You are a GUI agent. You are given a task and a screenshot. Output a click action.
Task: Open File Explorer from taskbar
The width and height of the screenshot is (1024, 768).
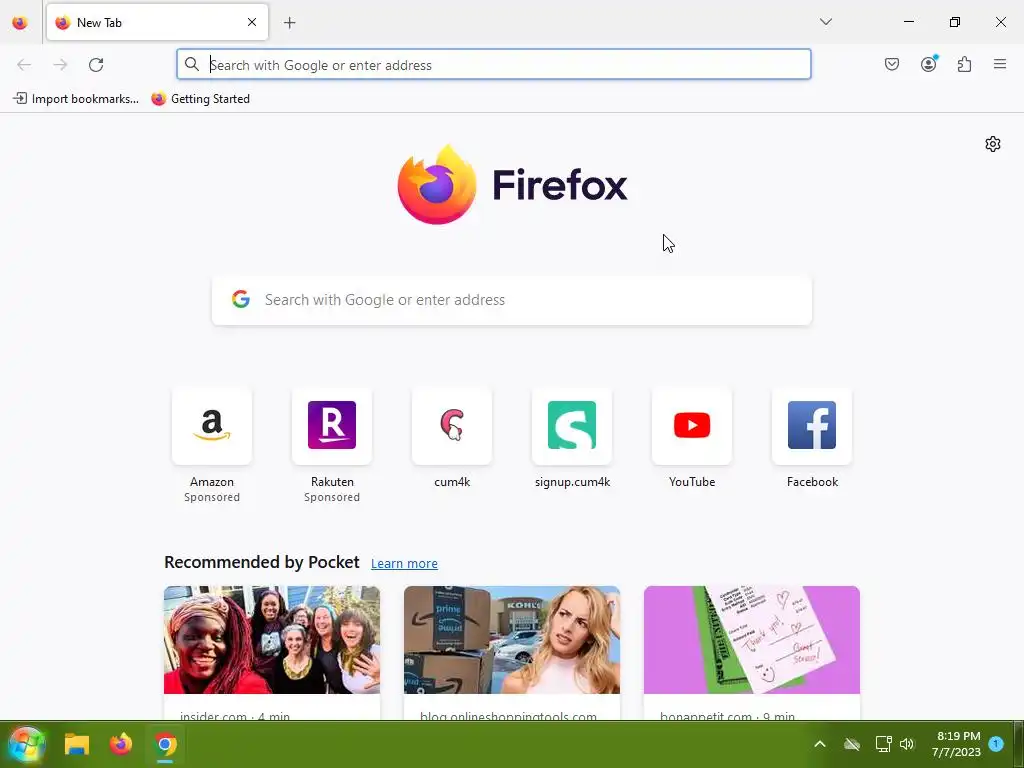click(76, 744)
